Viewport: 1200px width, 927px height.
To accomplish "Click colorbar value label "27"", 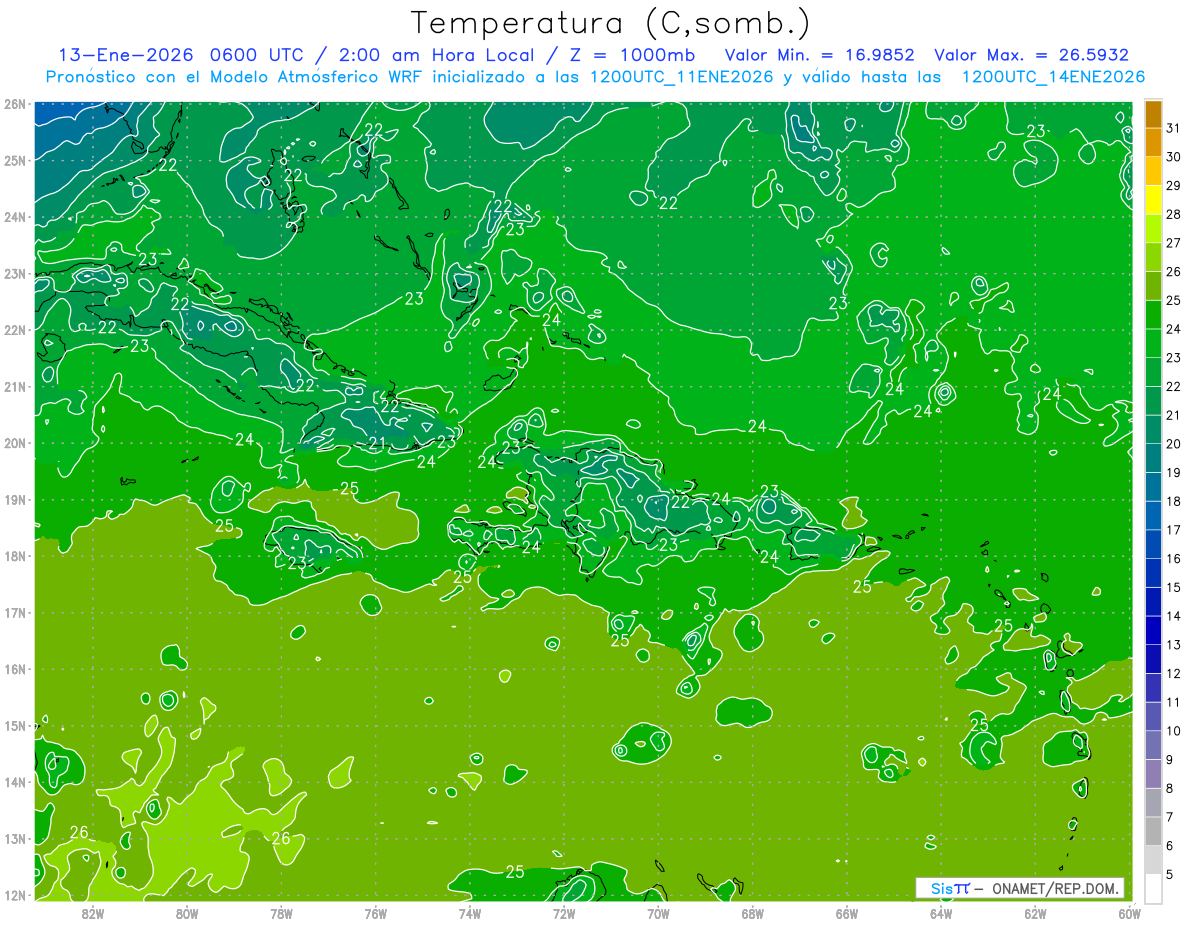I will click(1173, 244).
